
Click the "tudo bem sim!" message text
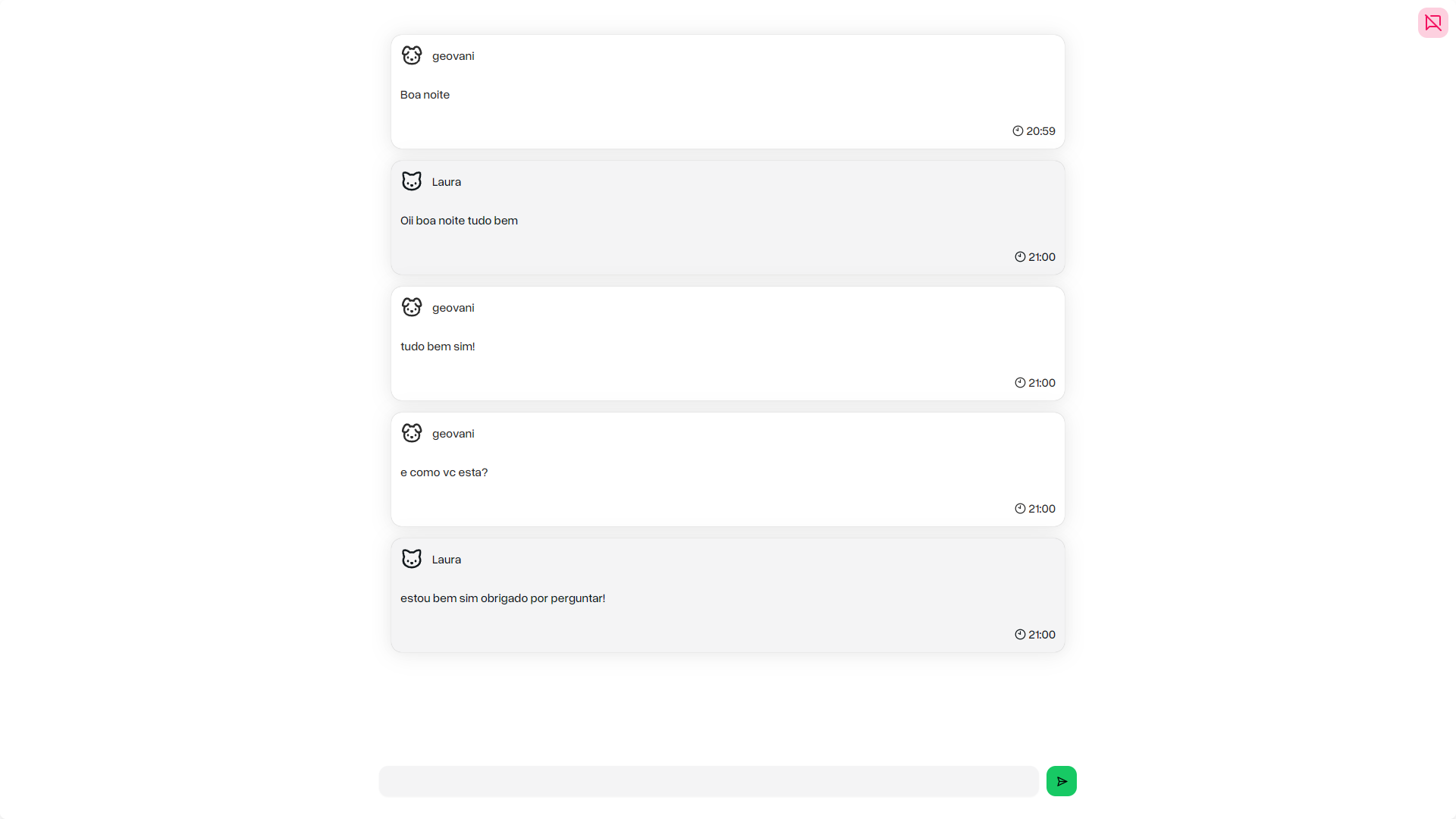coord(438,347)
